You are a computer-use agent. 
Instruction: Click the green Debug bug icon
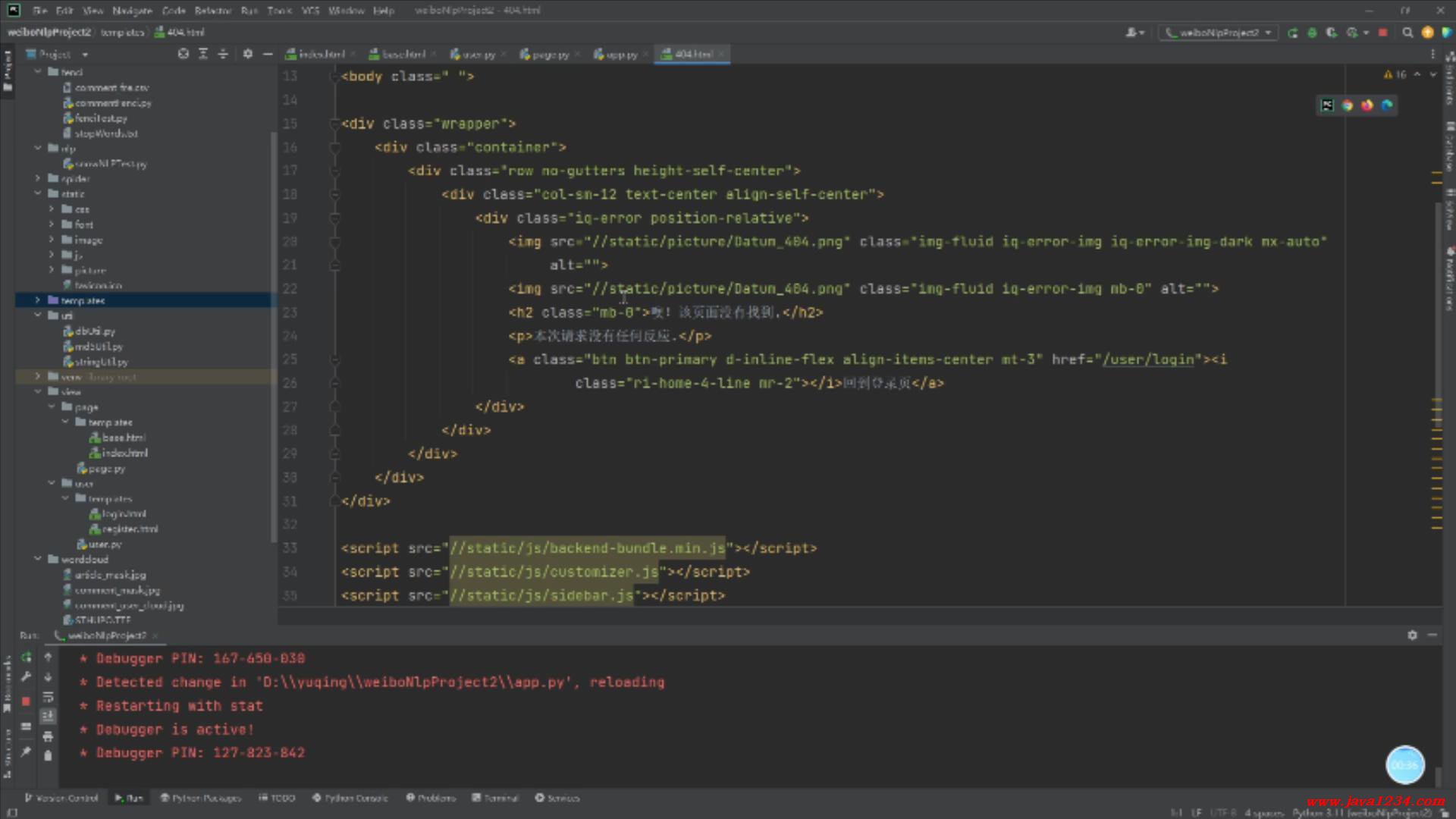[x=1312, y=33]
